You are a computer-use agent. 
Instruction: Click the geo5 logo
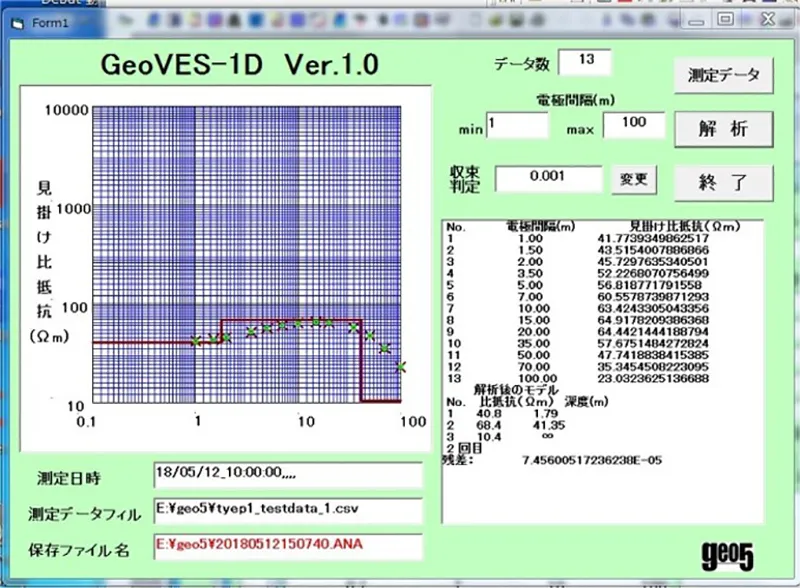pos(734,550)
